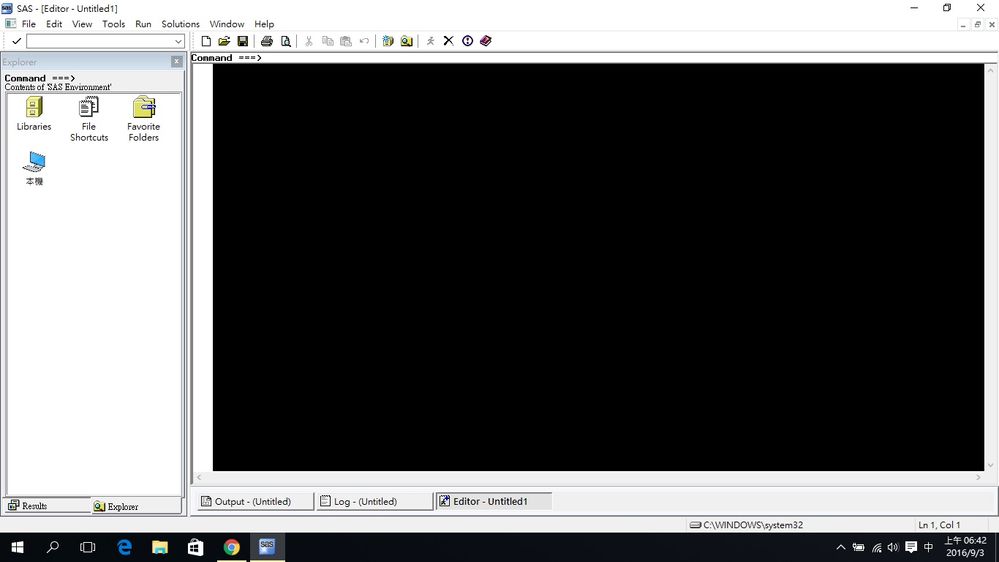This screenshot has width=999, height=562.
Task: Open the Tools menu
Action: click(113, 24)
